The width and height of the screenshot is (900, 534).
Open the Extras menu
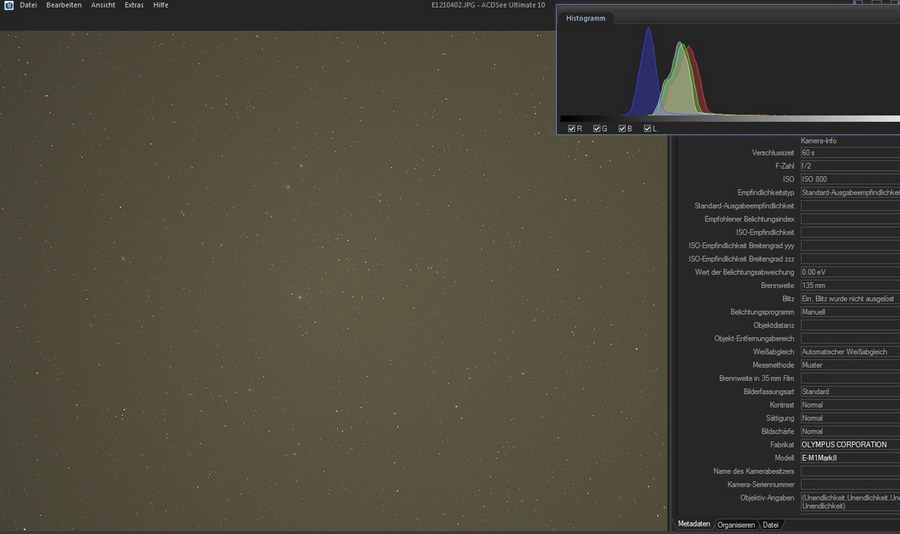pyautogui.click(x=134, y=6)
